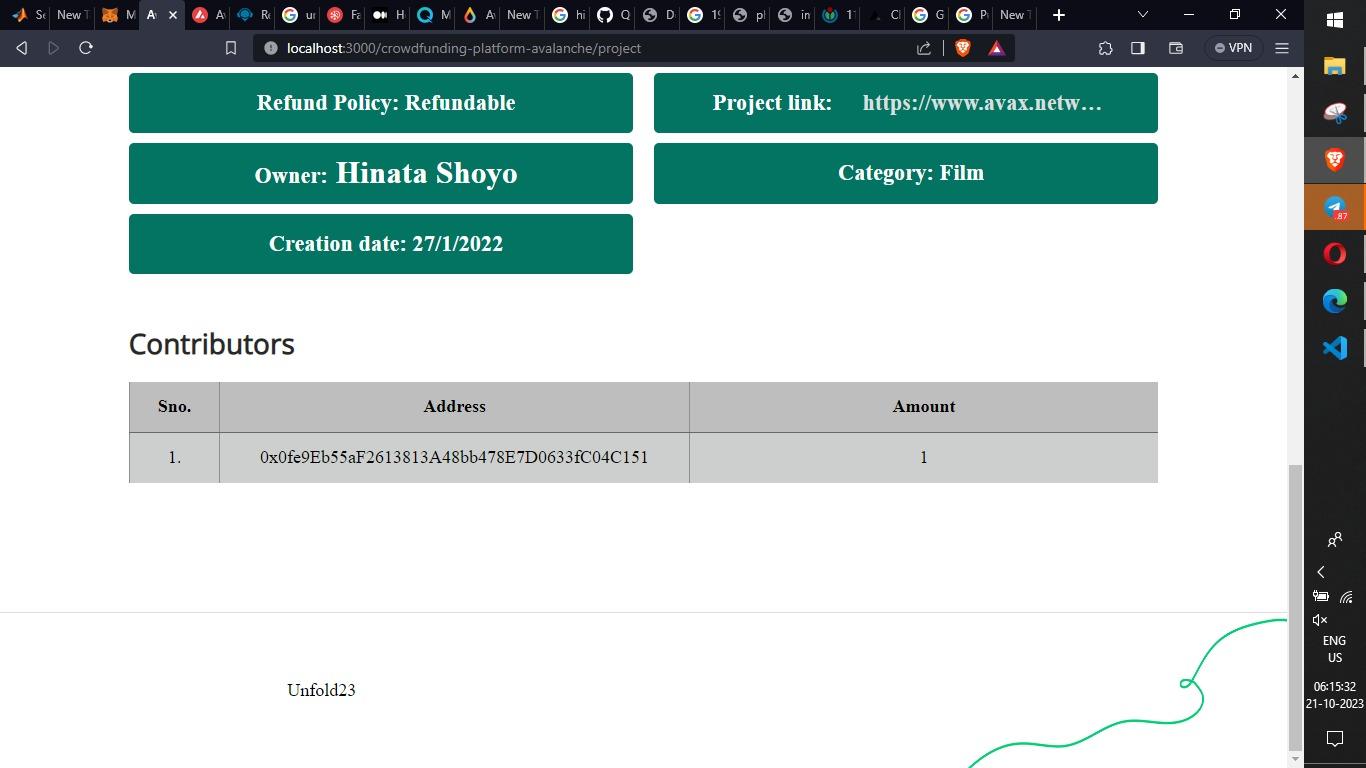Open Brave Rewards triangle icon
Viewport: 1366px width, 768px height.
(996, 48)
